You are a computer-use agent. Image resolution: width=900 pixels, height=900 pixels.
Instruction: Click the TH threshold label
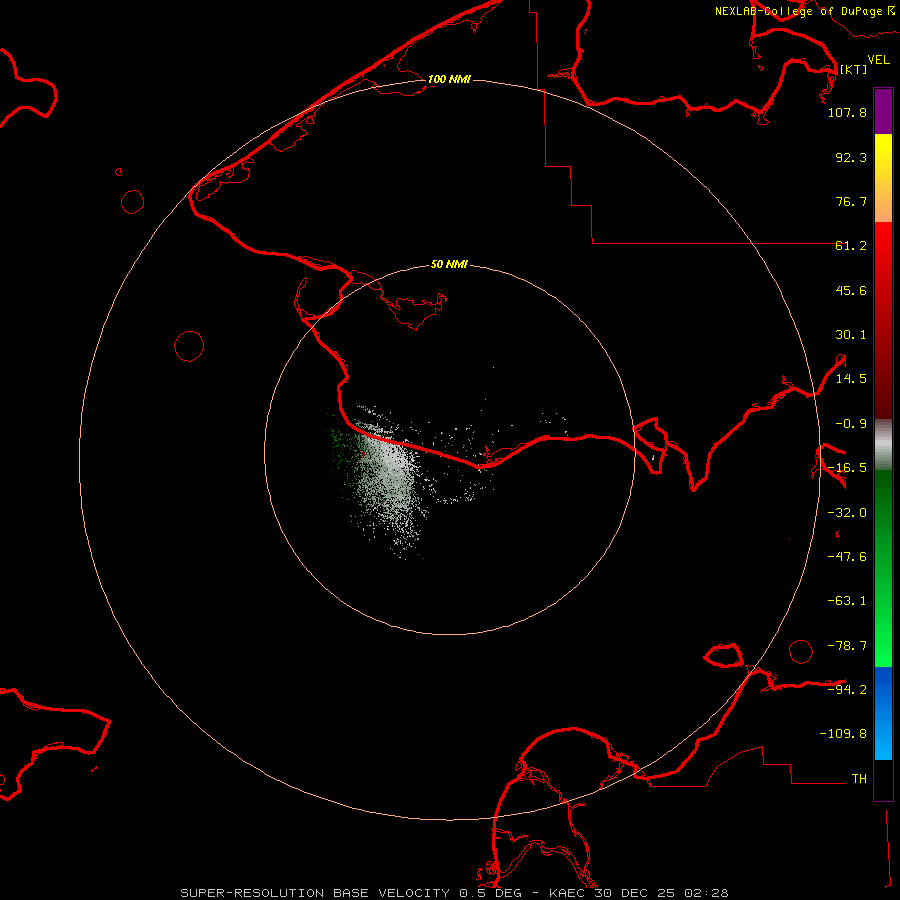point(859,778)
